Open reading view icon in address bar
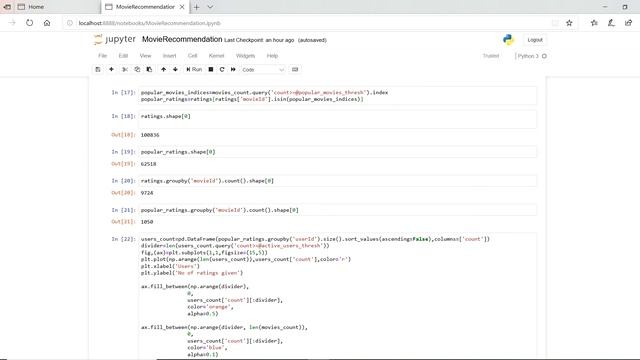This screenshot has width=640, height=360. 555,23
